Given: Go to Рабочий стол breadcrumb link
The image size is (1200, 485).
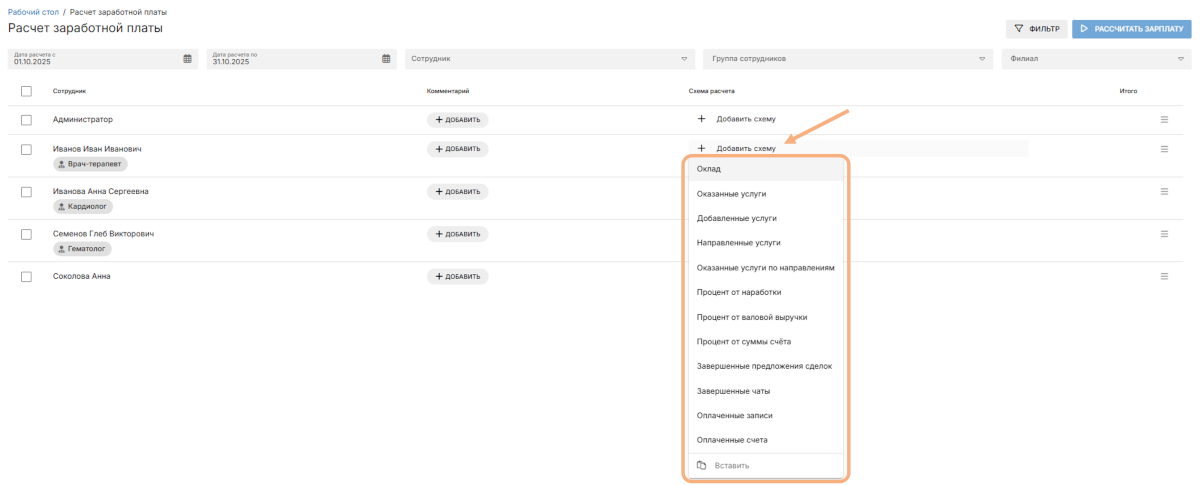Looking at the screenshot, I should 32,11.
